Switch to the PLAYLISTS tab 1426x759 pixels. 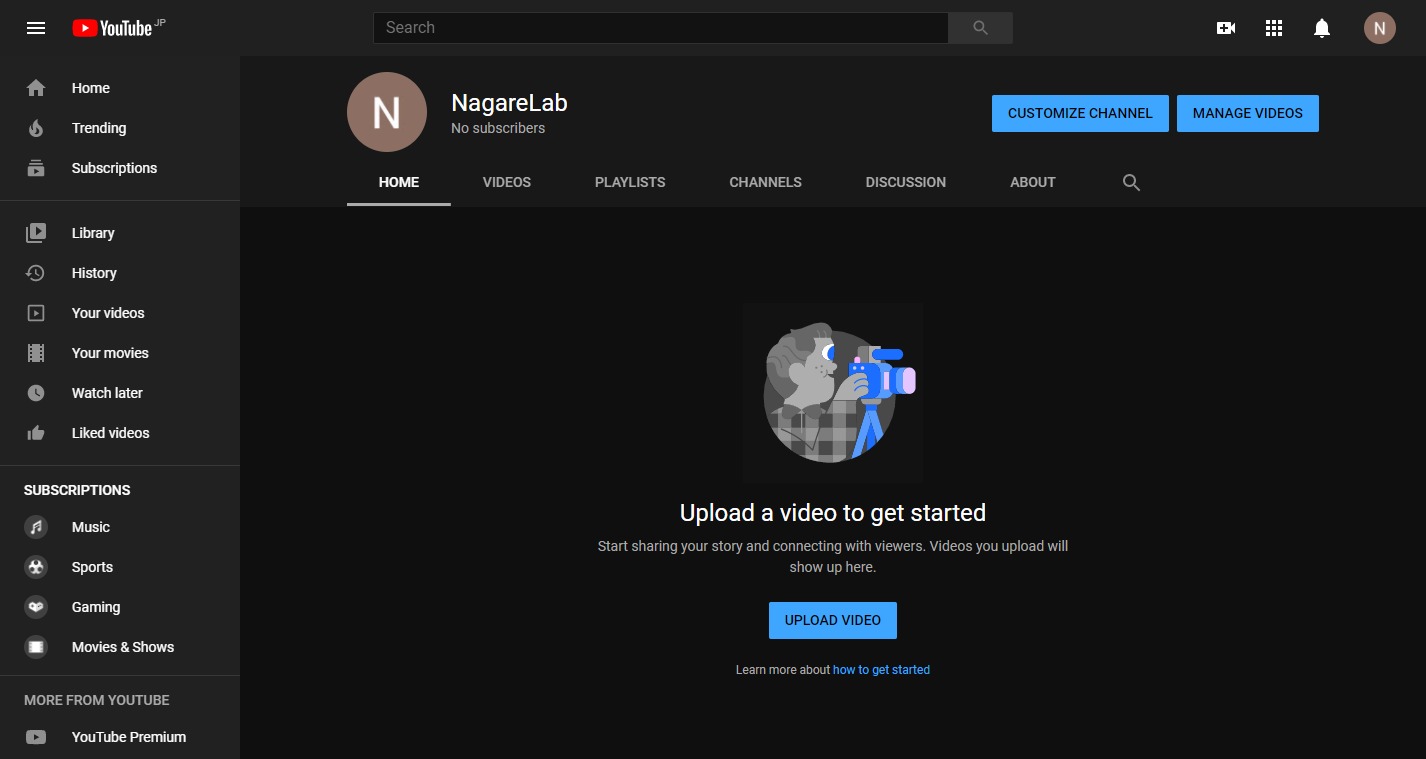[x=630, y=182]
